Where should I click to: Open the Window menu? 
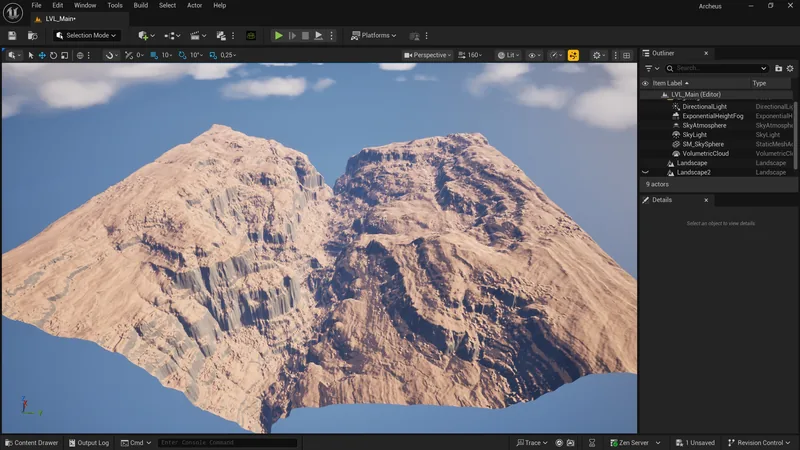(85, 5)
